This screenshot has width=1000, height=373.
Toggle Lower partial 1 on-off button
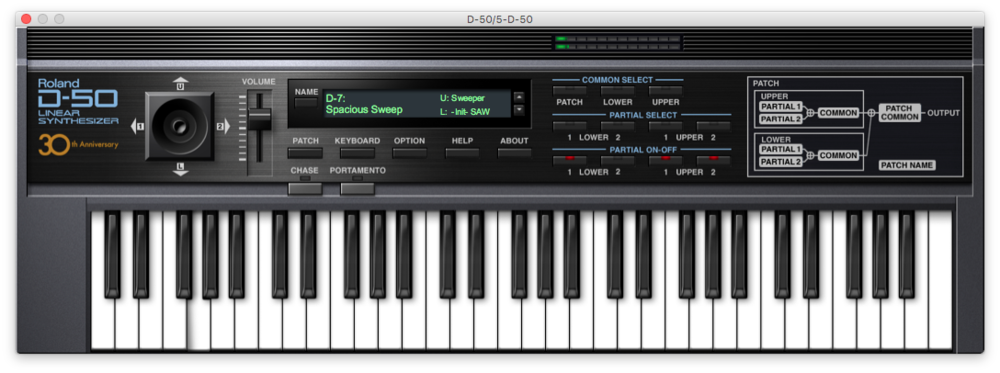(570, 159)
